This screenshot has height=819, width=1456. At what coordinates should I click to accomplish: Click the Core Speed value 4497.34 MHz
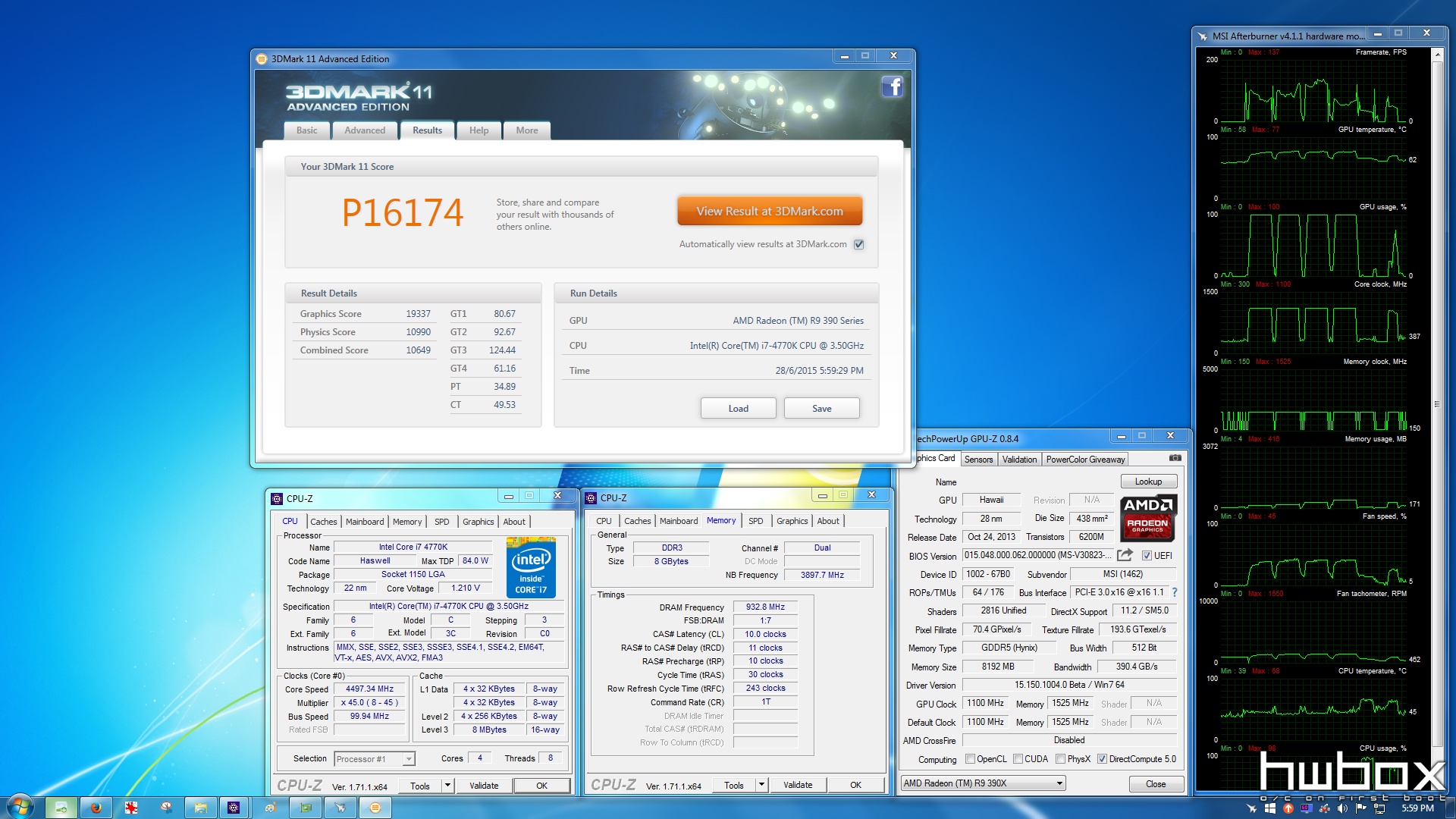pyautogui.click(x=369, y=689)
